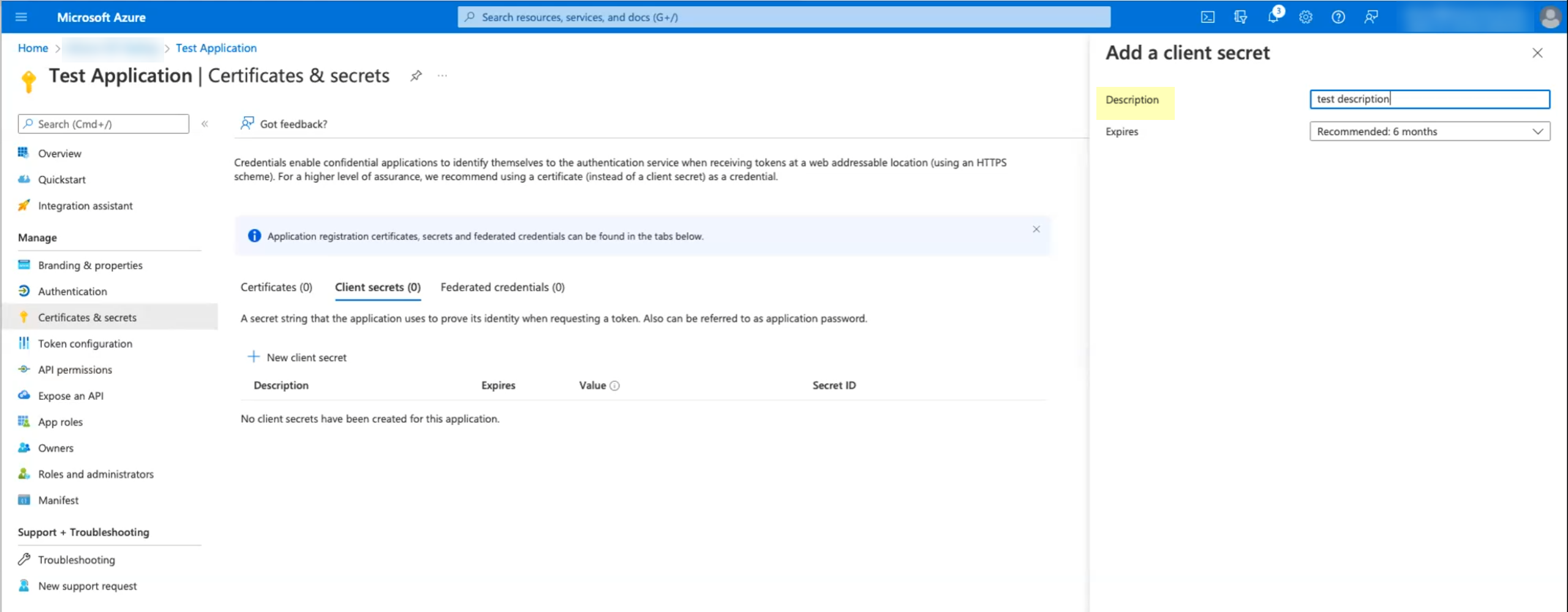This screenshot has width=1568, height=612.
Task: Click the Value column info icon
Action: pyautogui.click(x=614, y=386)
